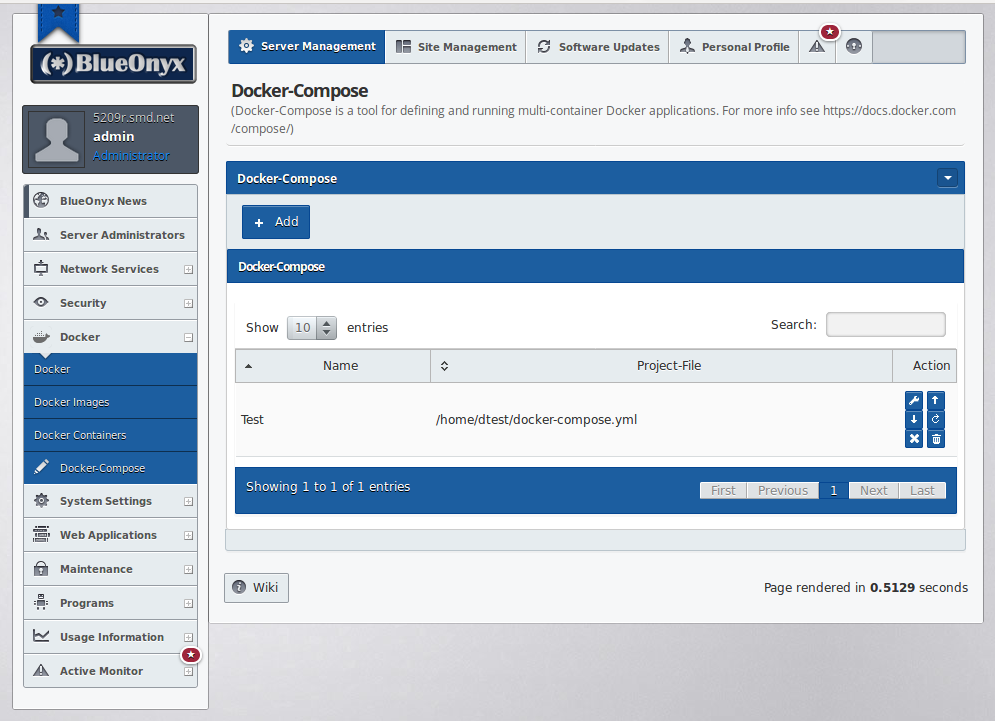Switch to Personal Profile tab
Image resolution: width=995 pixels, height=721 pixels.
pyautogui.click(x=734, y=46)
